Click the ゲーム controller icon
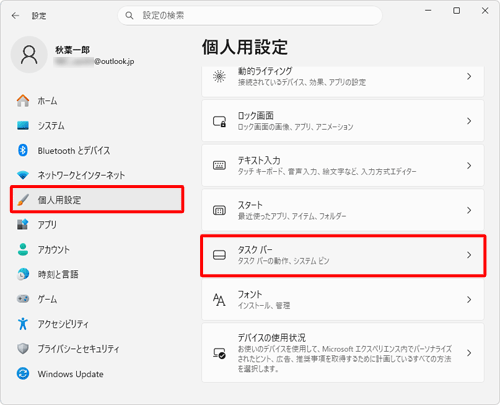The image size is (500, 405). pyautogui.click(x=23, y=299)
